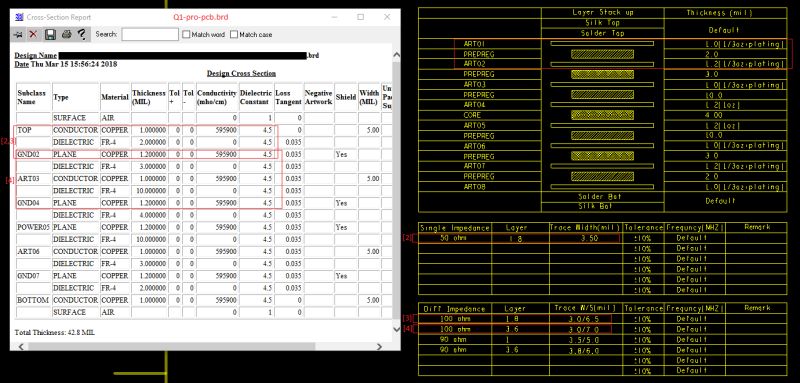
Task: Click the 'Loss Tangent' column header
Action: [x=288, y=97]
